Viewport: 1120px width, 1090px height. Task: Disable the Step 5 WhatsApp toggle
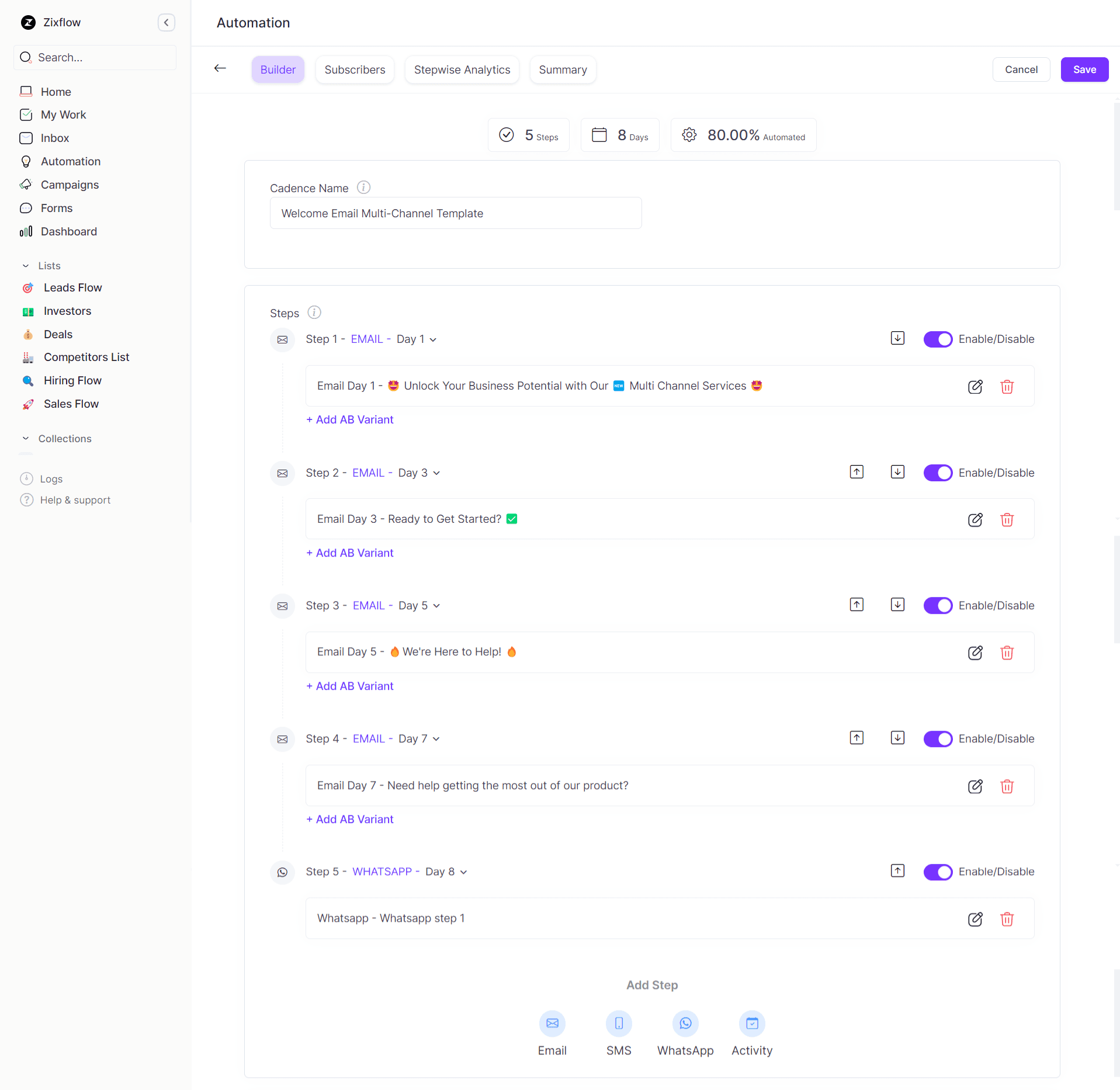pos(937,872)
